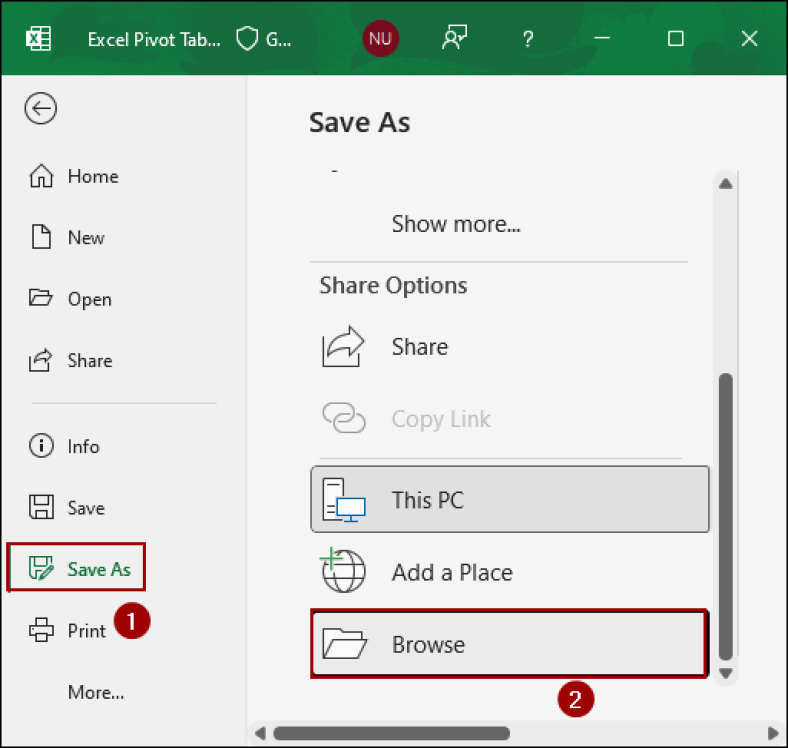Click Show more... locations link
The image size is (788, 748).
click(x=456, y=224)
